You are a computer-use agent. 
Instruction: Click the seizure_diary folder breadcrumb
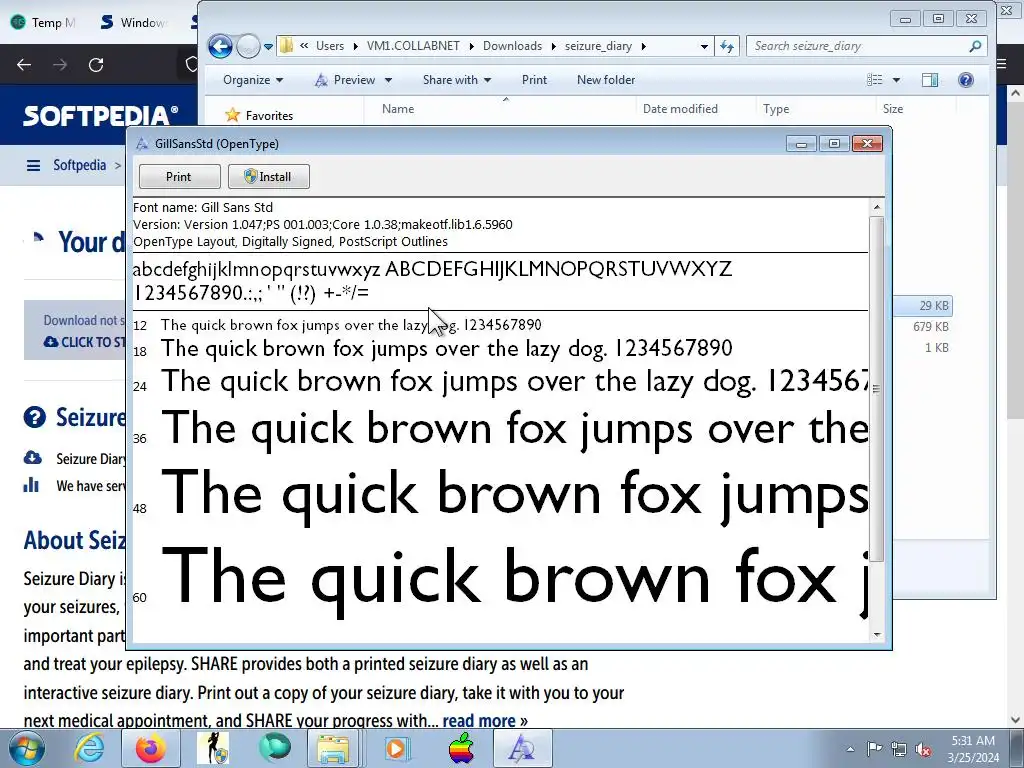pos(598,46)
